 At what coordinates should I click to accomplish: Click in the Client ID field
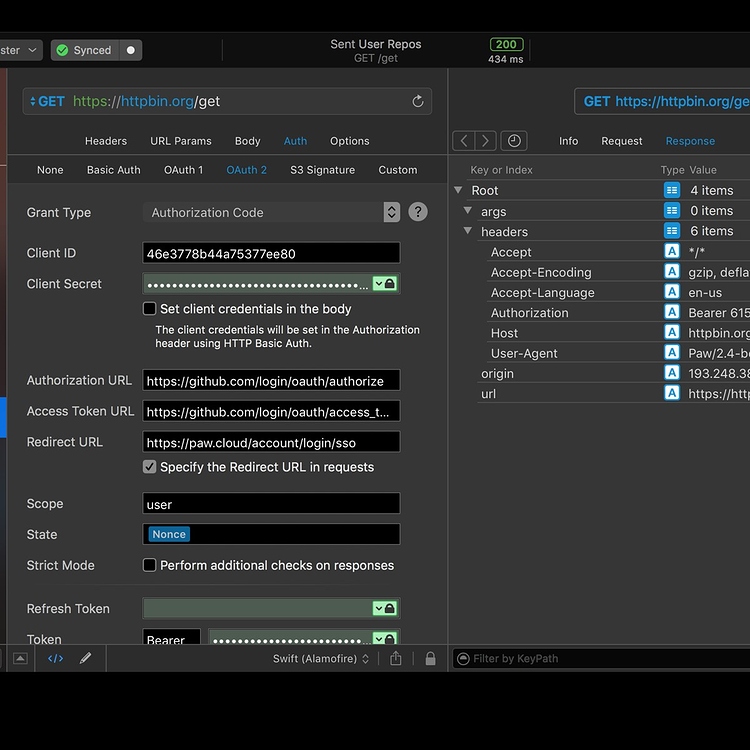pos(271,253)
